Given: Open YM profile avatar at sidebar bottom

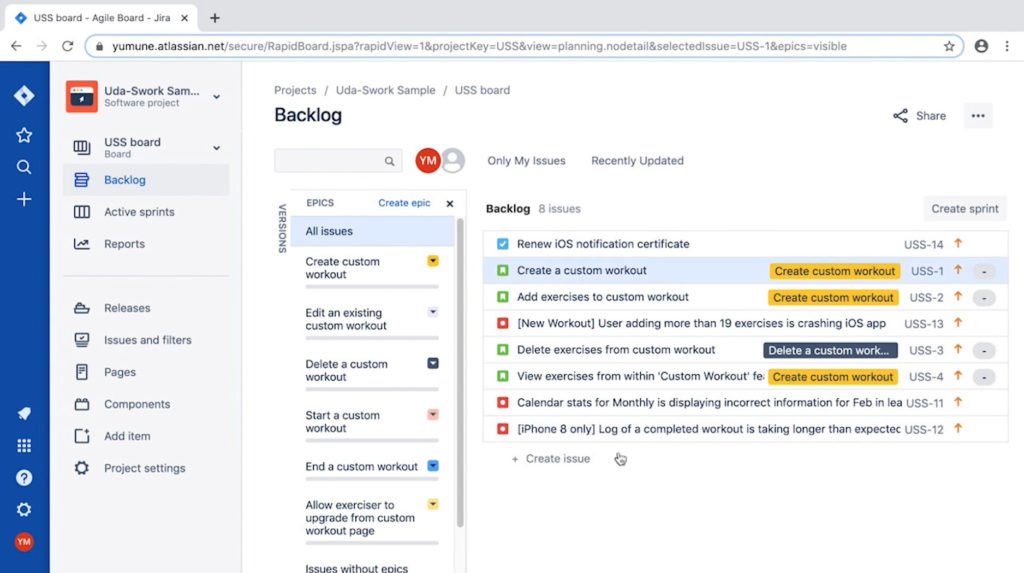Looking at the screenshot, I should [x=24, y=542].
